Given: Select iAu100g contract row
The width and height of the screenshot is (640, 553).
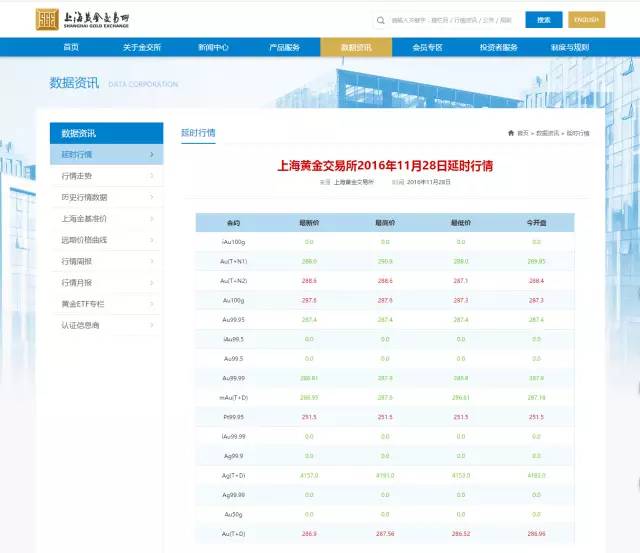Looking at the screenshot, I should point(385,242).
